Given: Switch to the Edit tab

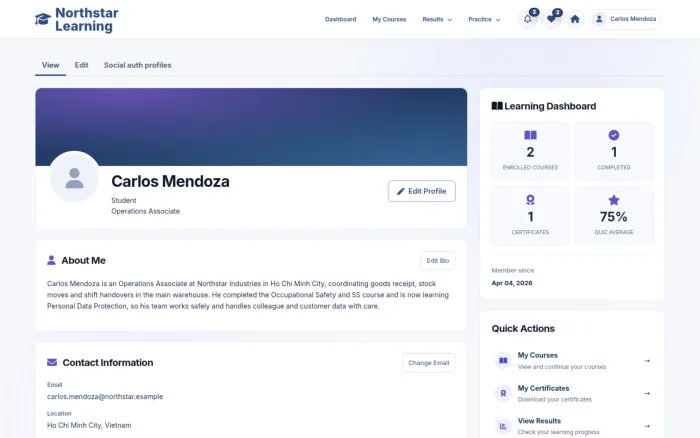Looking at the screenshot, I should pyautogui.click(x=81, y=65).
